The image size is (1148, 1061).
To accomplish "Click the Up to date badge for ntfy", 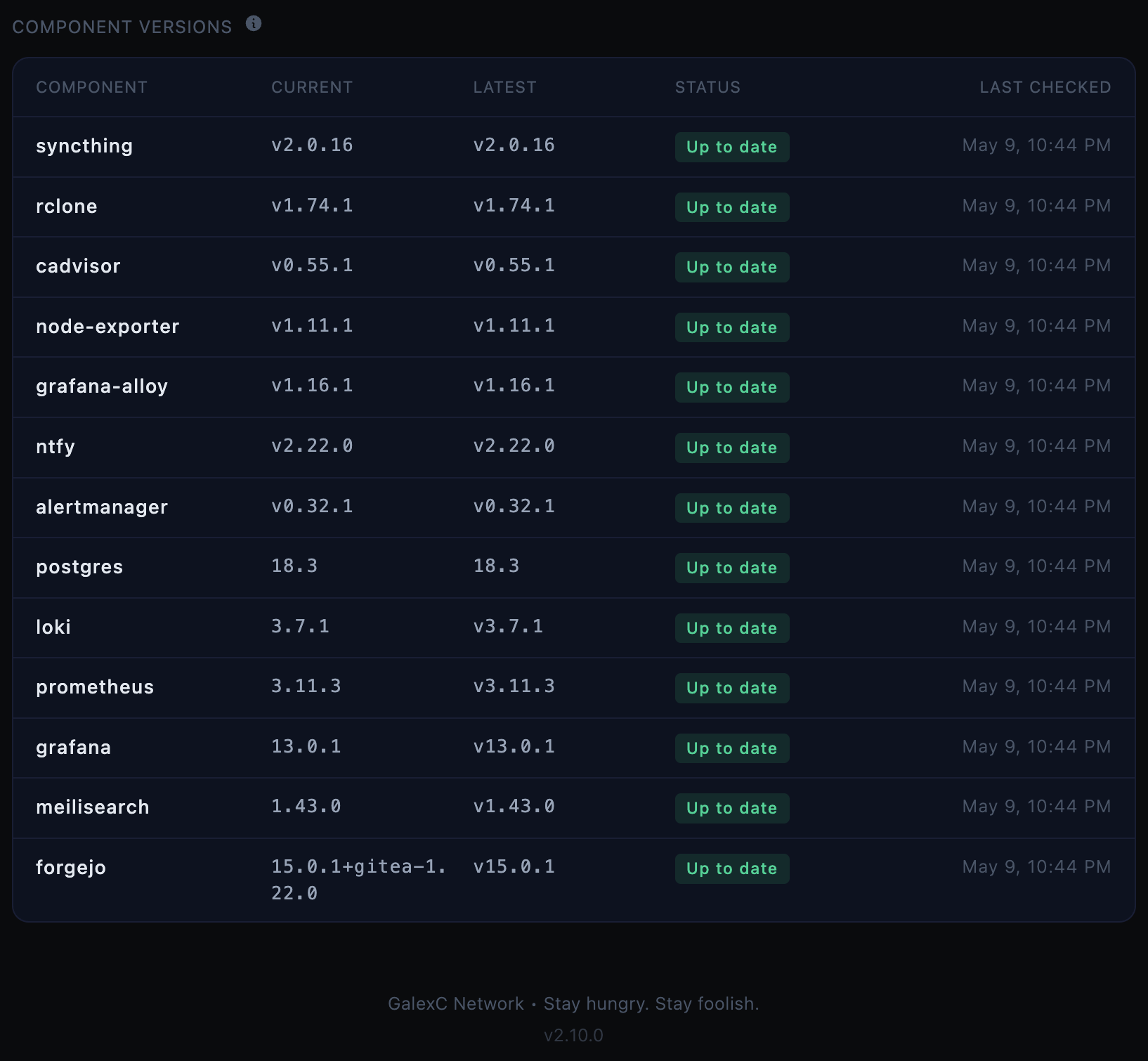I will (732, 448).
